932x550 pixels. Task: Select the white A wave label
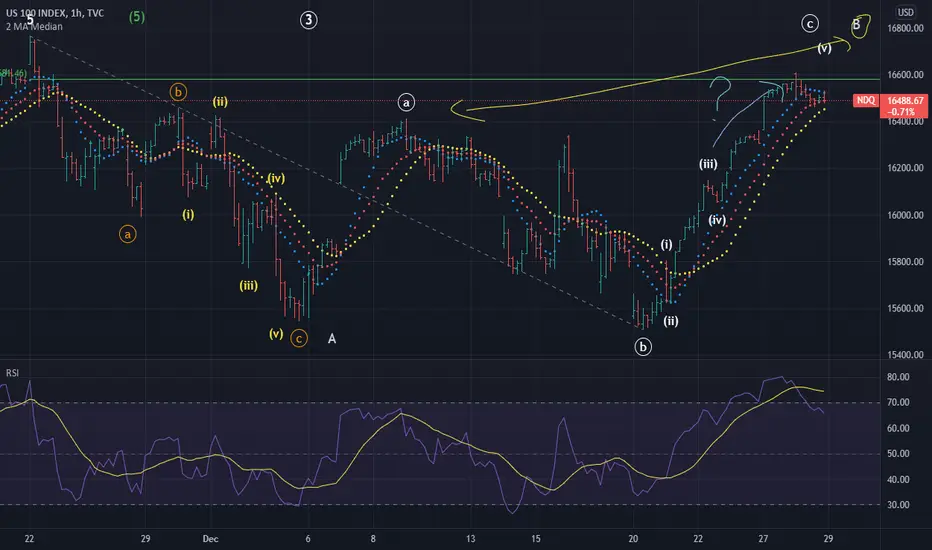(332, 339)
